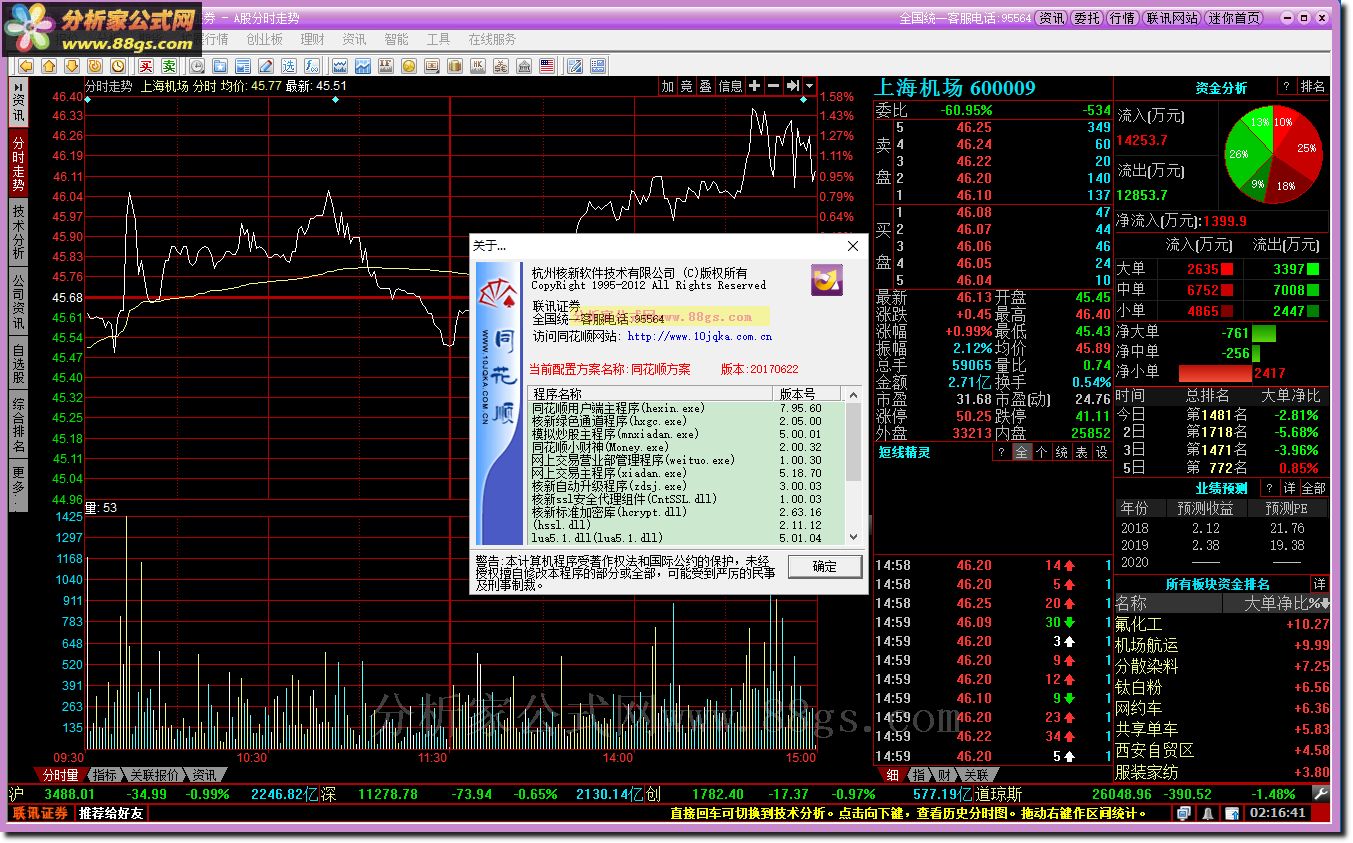The image size is (1353, 843).
Task: Click the 全部 button in 业绩预测 header
Action: click(1313, 488)
